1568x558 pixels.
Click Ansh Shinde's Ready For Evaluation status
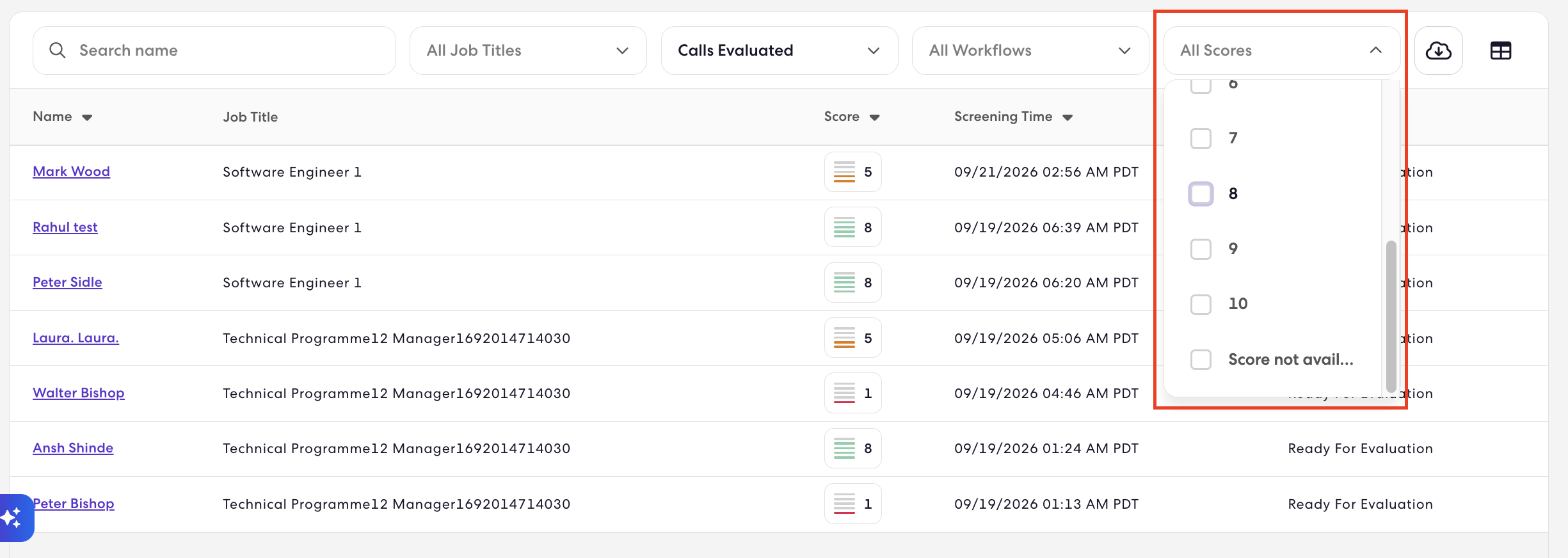[1360, 449]
